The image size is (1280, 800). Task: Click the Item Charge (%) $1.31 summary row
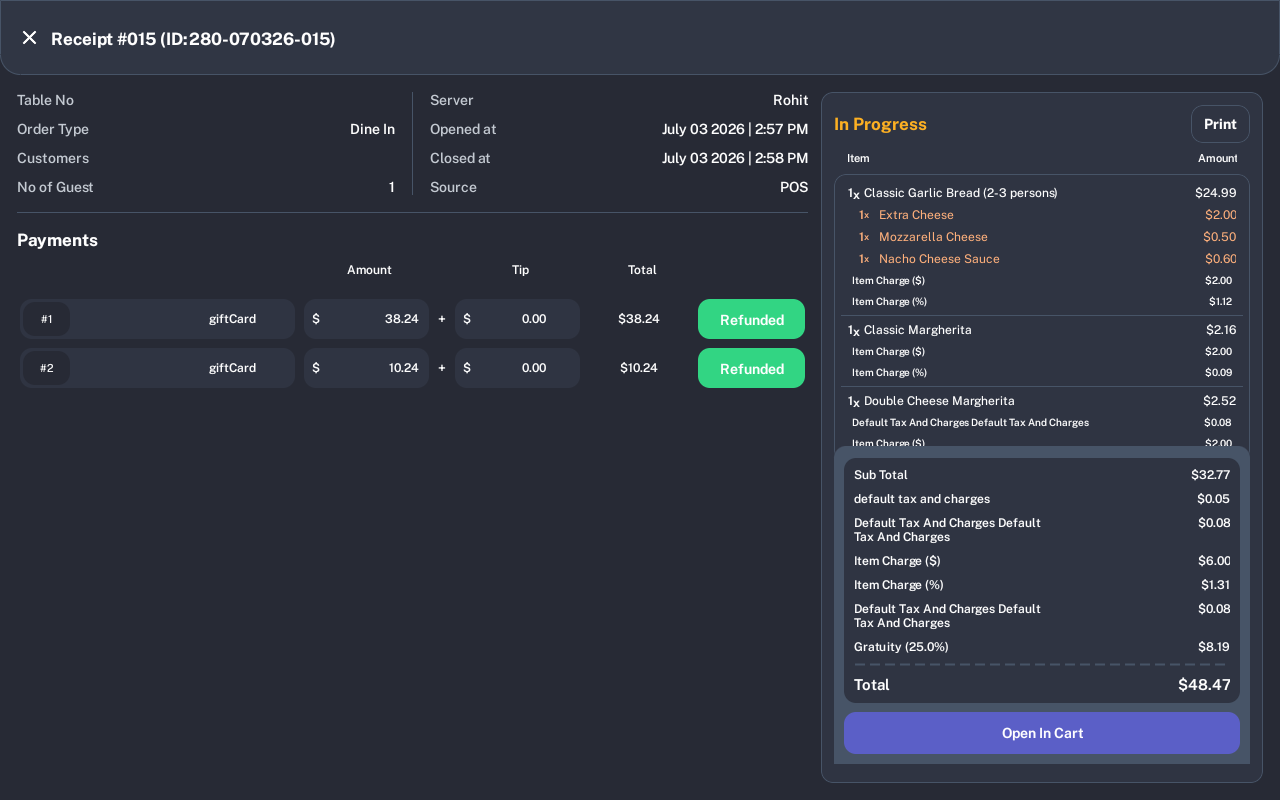pyautogui.click(x=1042, y=585)
